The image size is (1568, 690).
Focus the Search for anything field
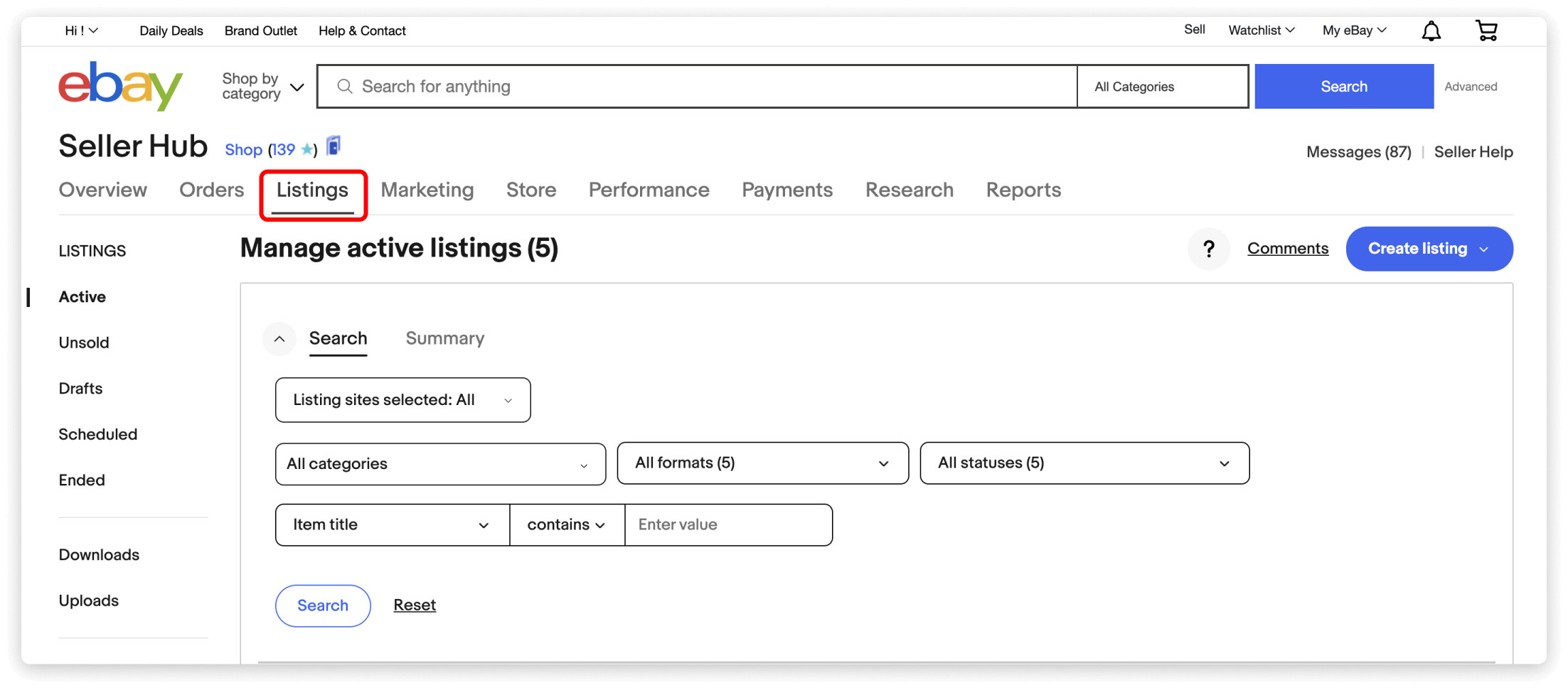697,87
